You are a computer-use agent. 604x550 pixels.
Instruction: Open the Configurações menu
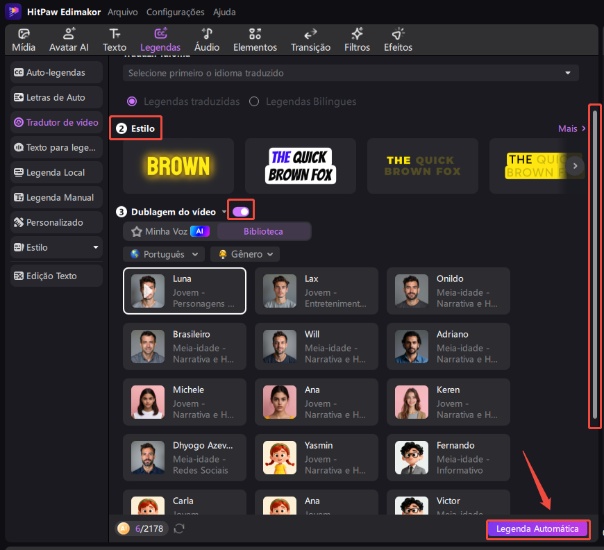tap(174, 12)
